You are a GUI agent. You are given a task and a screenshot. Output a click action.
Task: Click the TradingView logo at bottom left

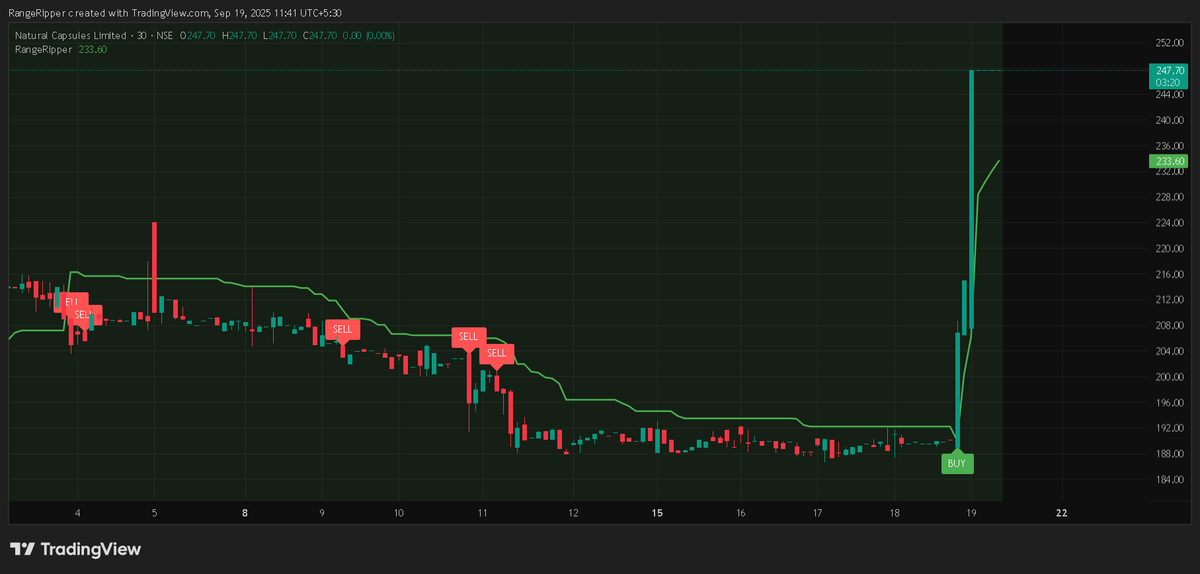75,549
